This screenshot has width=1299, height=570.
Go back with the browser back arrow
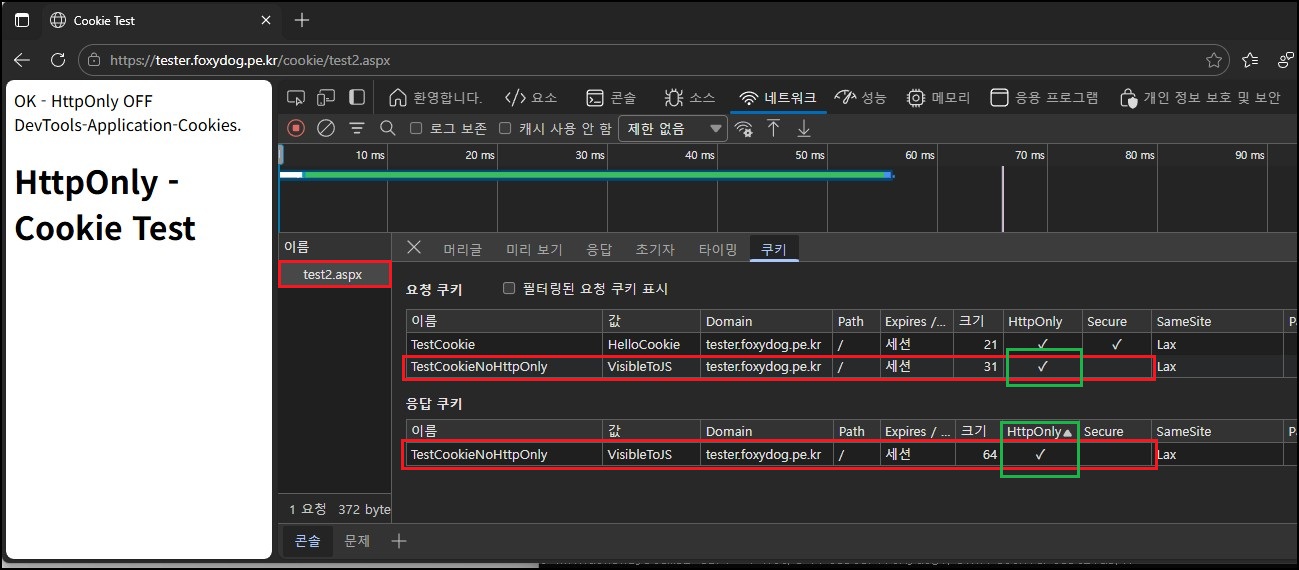tap(22, 60)
